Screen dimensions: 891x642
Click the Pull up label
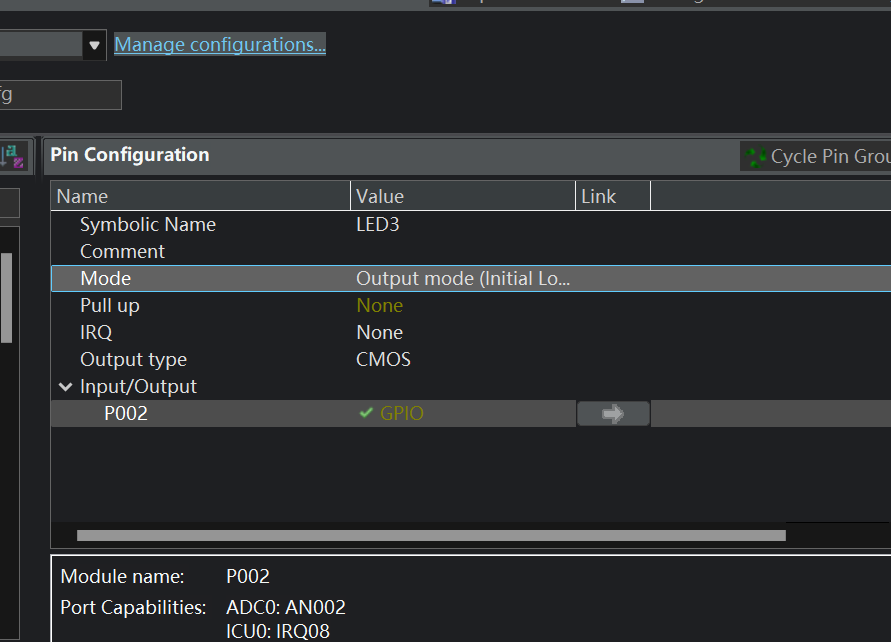coord(110,306)
